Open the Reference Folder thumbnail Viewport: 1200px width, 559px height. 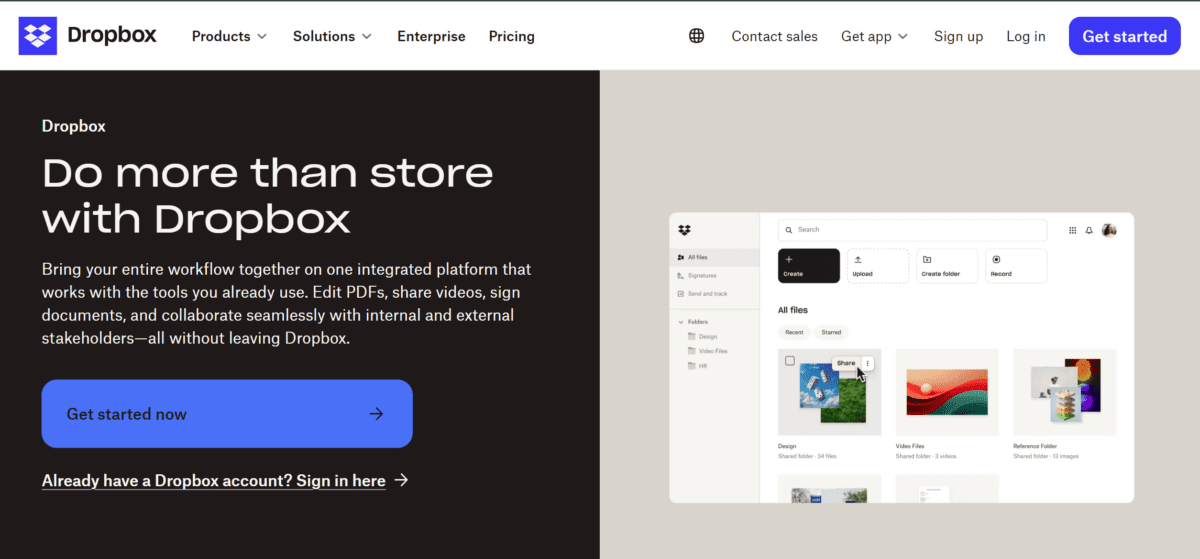1065,392
